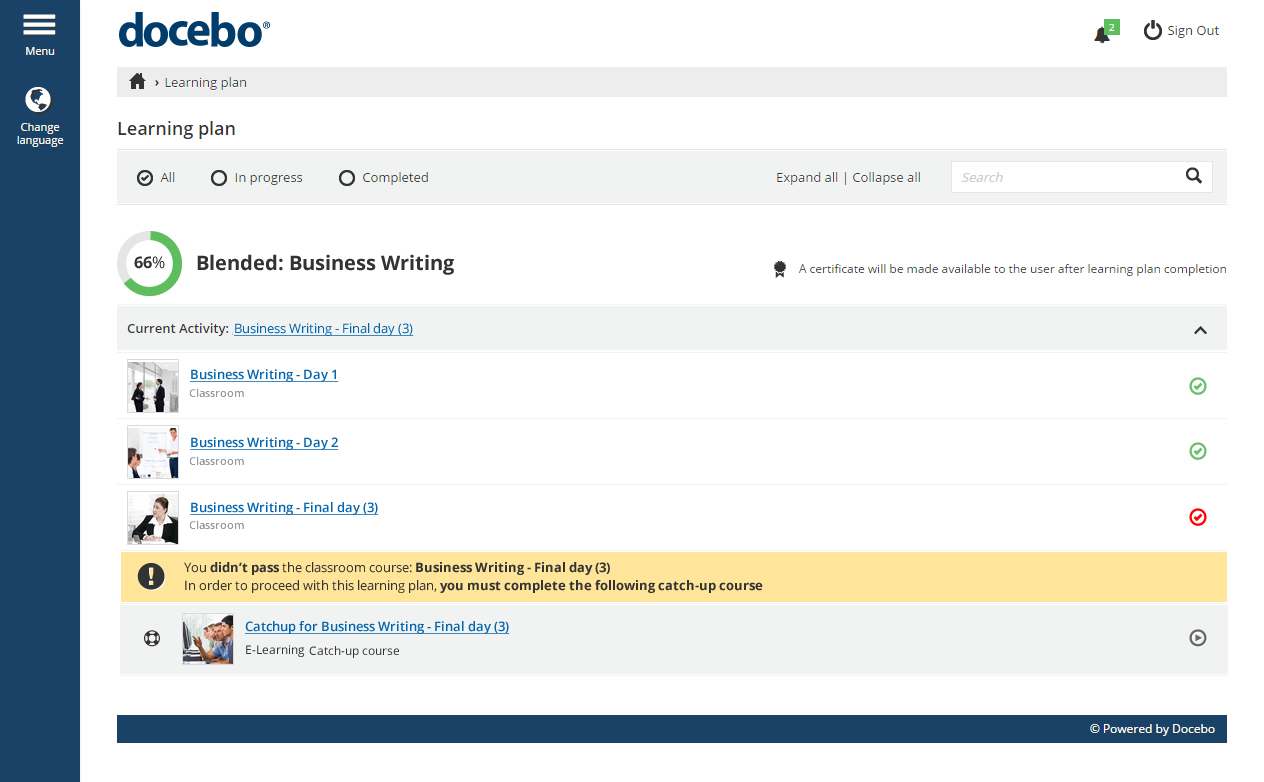Viewport: 1264px width, 782px height.
Task: Go to home via breadcrumb house icon
Action: pyautogui.click(x=138, y=82)
